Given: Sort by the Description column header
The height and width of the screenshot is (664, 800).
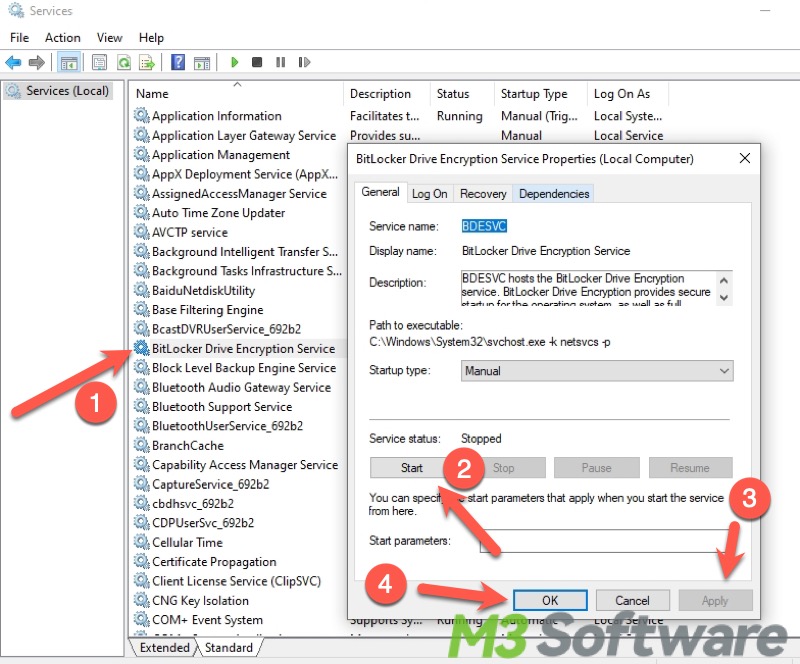Looking at the screenshot, I should point(387,94).
